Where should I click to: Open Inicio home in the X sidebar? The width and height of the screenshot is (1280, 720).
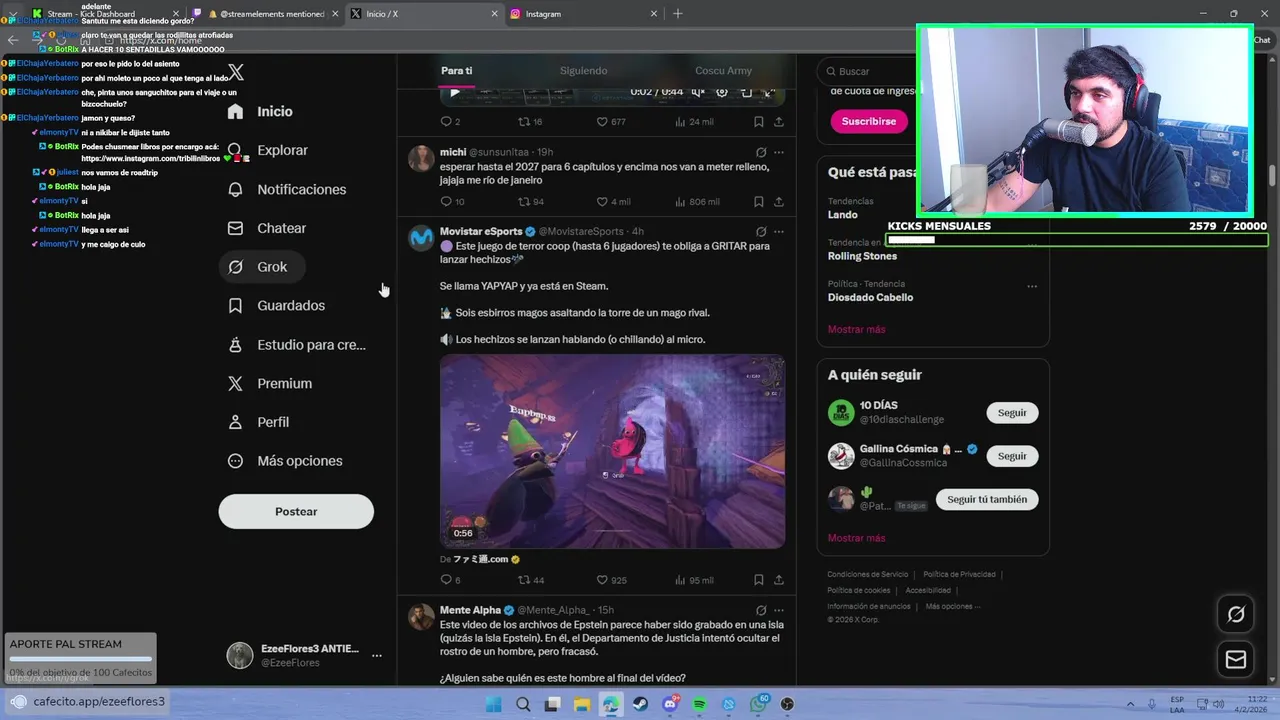(x=260, y=112)
